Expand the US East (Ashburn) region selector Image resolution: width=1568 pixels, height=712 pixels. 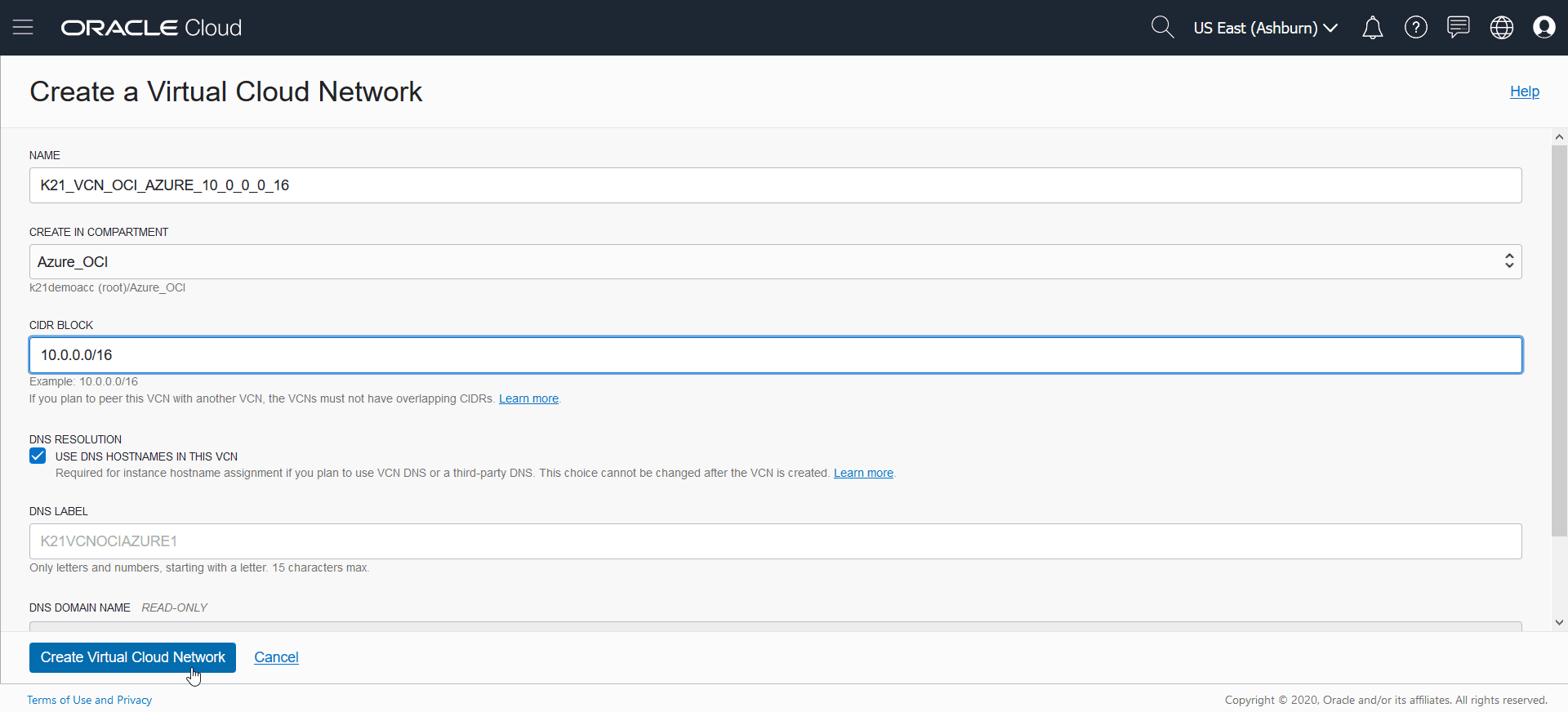[x=1264, y=28]
